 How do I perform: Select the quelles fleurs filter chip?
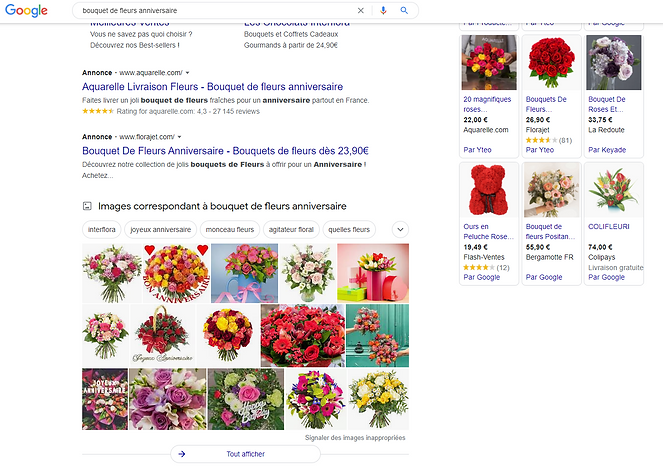(x=349, y=230)
